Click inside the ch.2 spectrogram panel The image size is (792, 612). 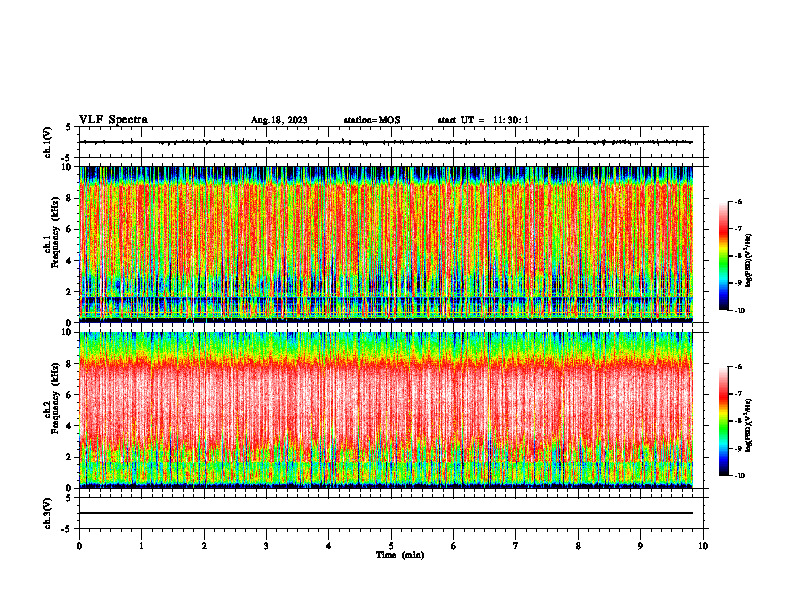coord(386,410)
